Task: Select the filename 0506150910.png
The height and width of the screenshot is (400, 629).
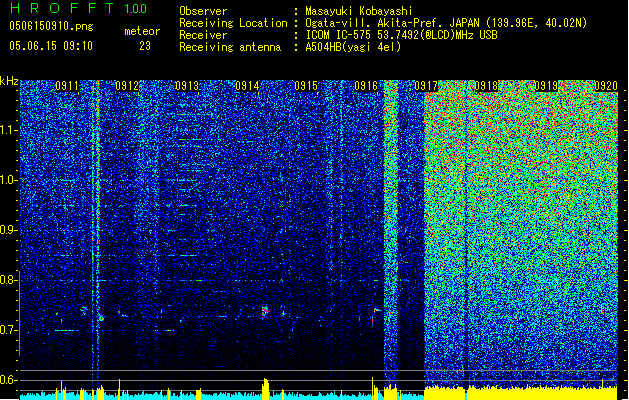Action: [51, 27]
